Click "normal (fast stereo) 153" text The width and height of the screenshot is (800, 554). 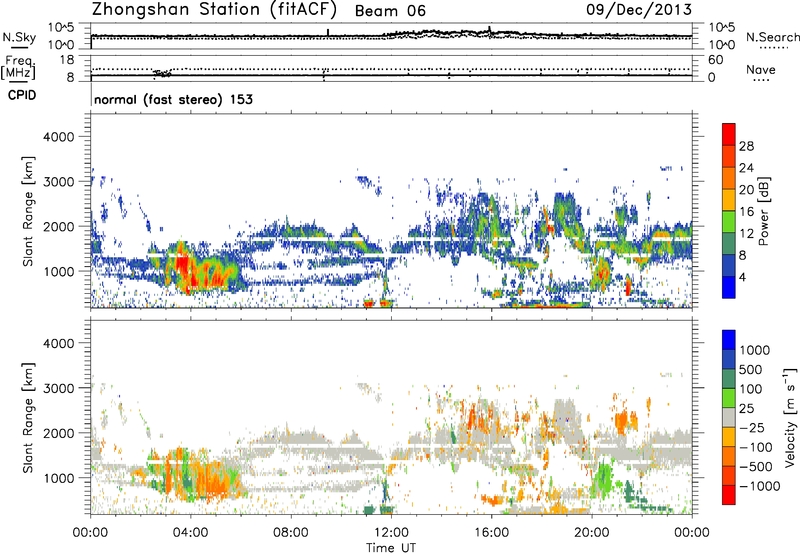(x=173, y=99)
